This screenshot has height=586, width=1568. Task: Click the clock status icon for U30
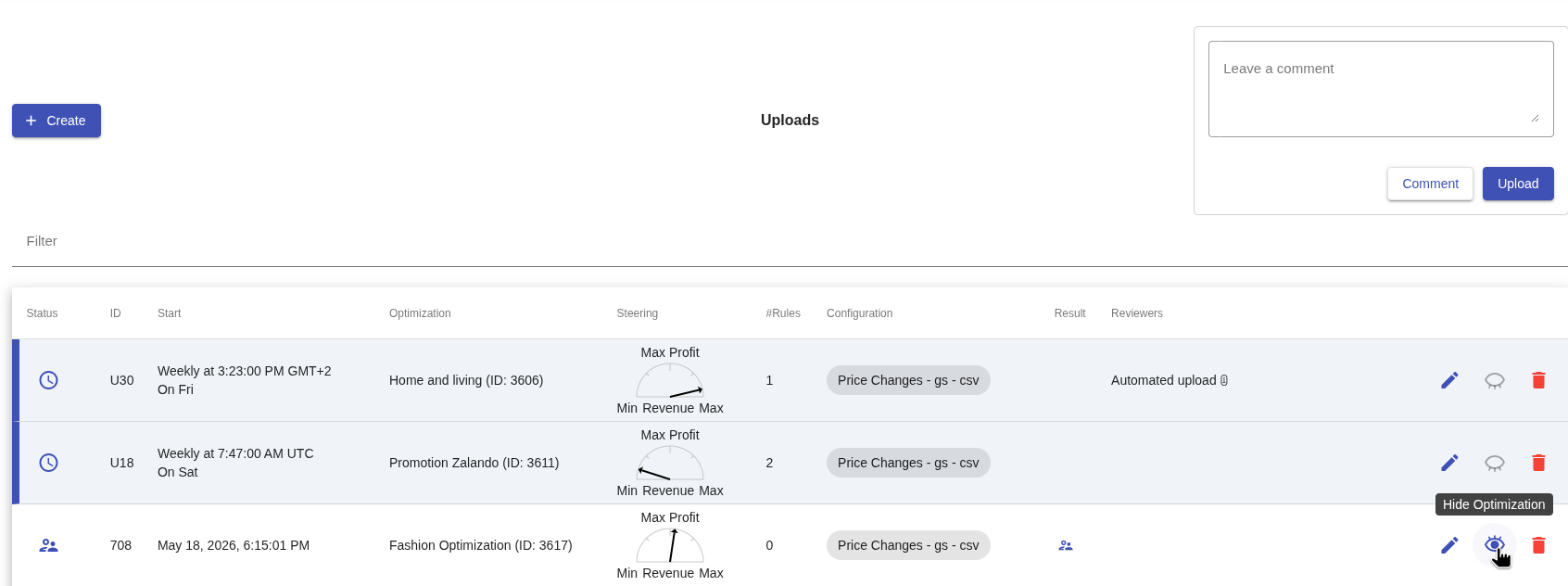click(49, 380)
